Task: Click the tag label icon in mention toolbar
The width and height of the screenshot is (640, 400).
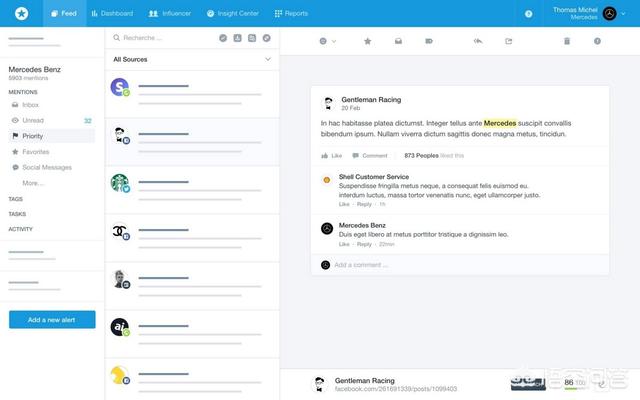Action: (429, 41)
